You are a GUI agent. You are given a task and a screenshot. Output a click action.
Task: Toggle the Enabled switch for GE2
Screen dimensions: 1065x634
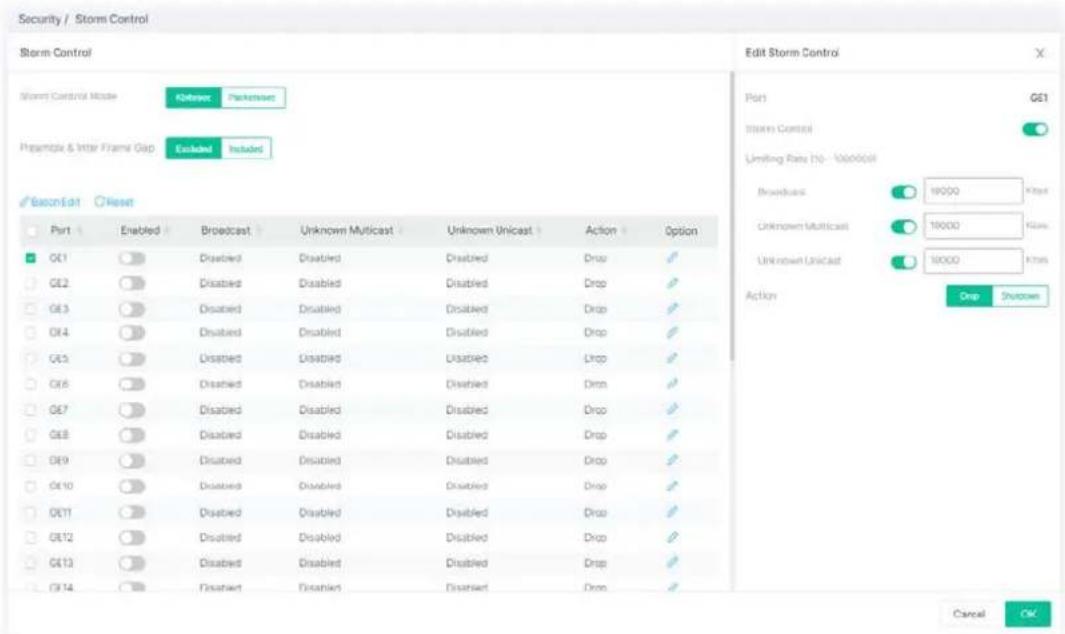pos(132,283)
